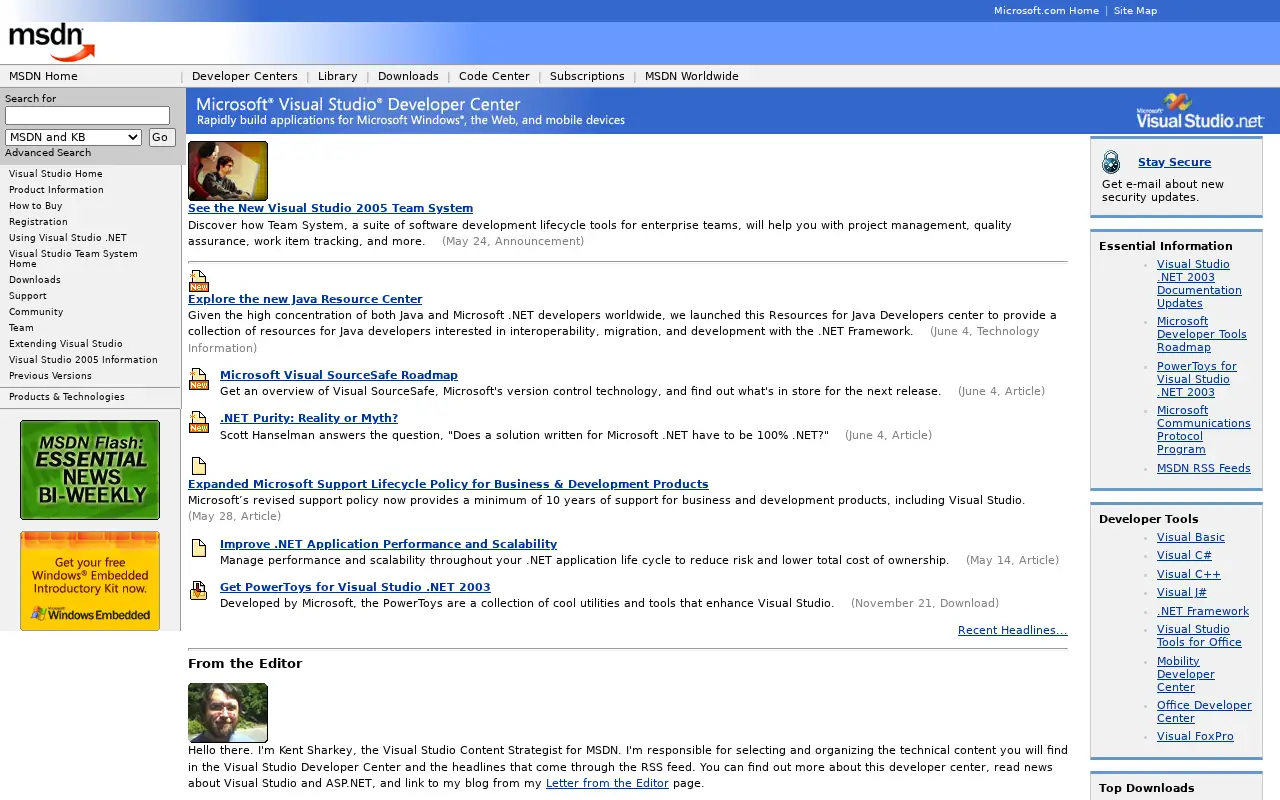Open Products & Technologies in the sidebar
Image resolution: width=1280 pixels, height=800 pixels.
pyautogui.click(x=67, y=397)
